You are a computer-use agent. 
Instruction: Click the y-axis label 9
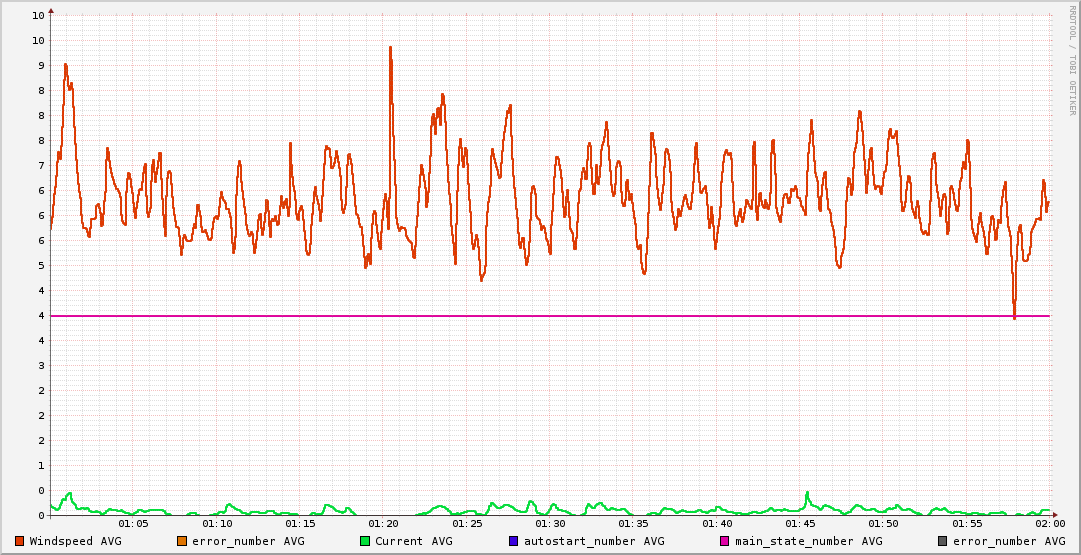click(x=42, y=65)
